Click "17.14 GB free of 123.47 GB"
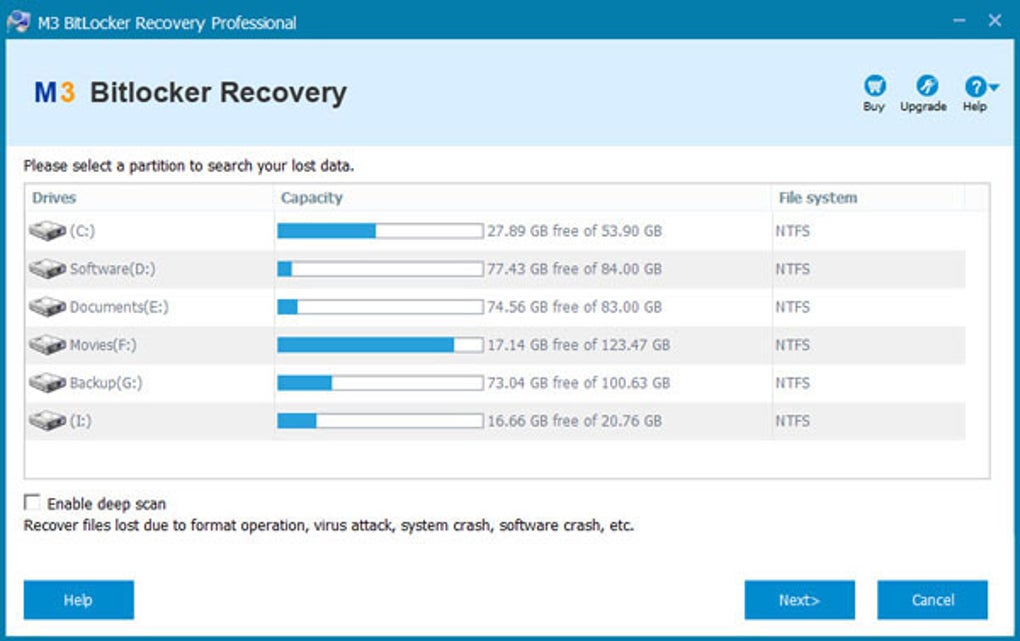 578,345
